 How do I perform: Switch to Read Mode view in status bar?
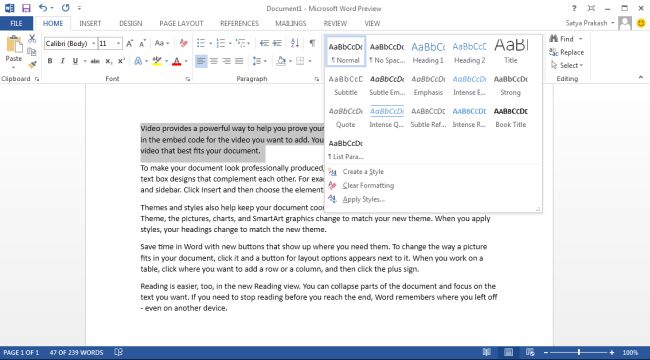coord(487,353)
